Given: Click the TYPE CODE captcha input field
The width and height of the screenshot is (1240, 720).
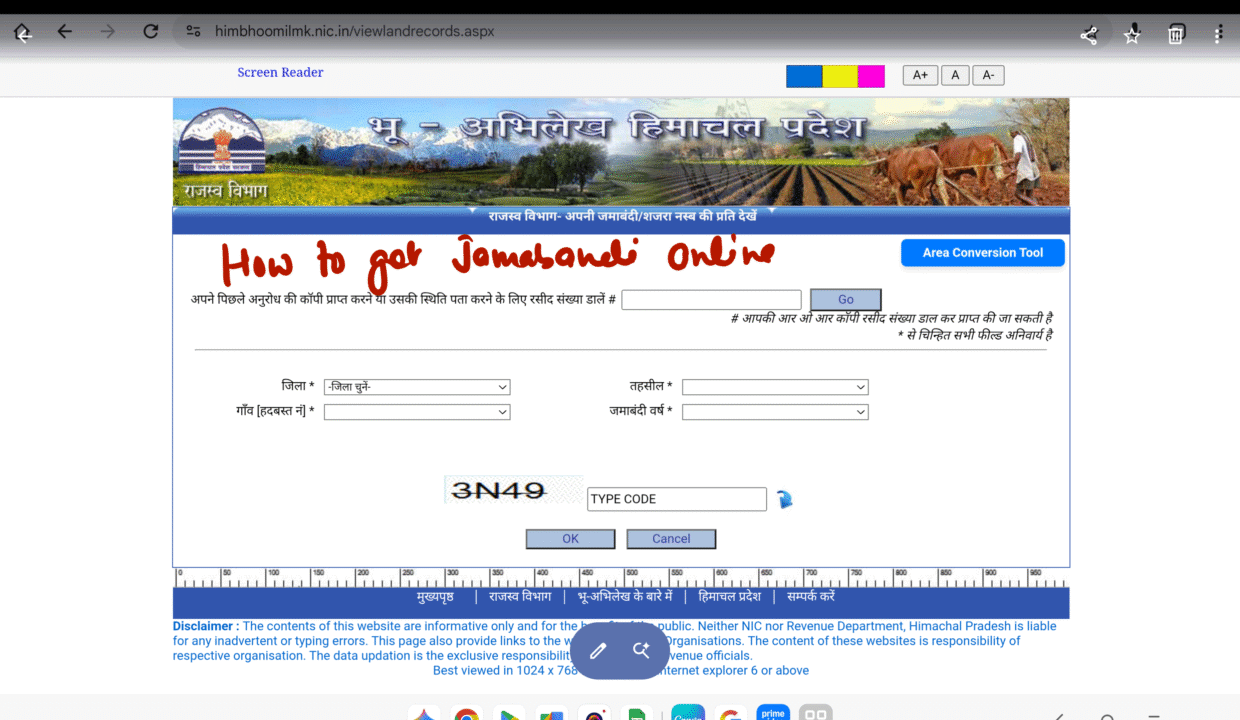Looking at the screenshot, I should click(x=676, y=499).
